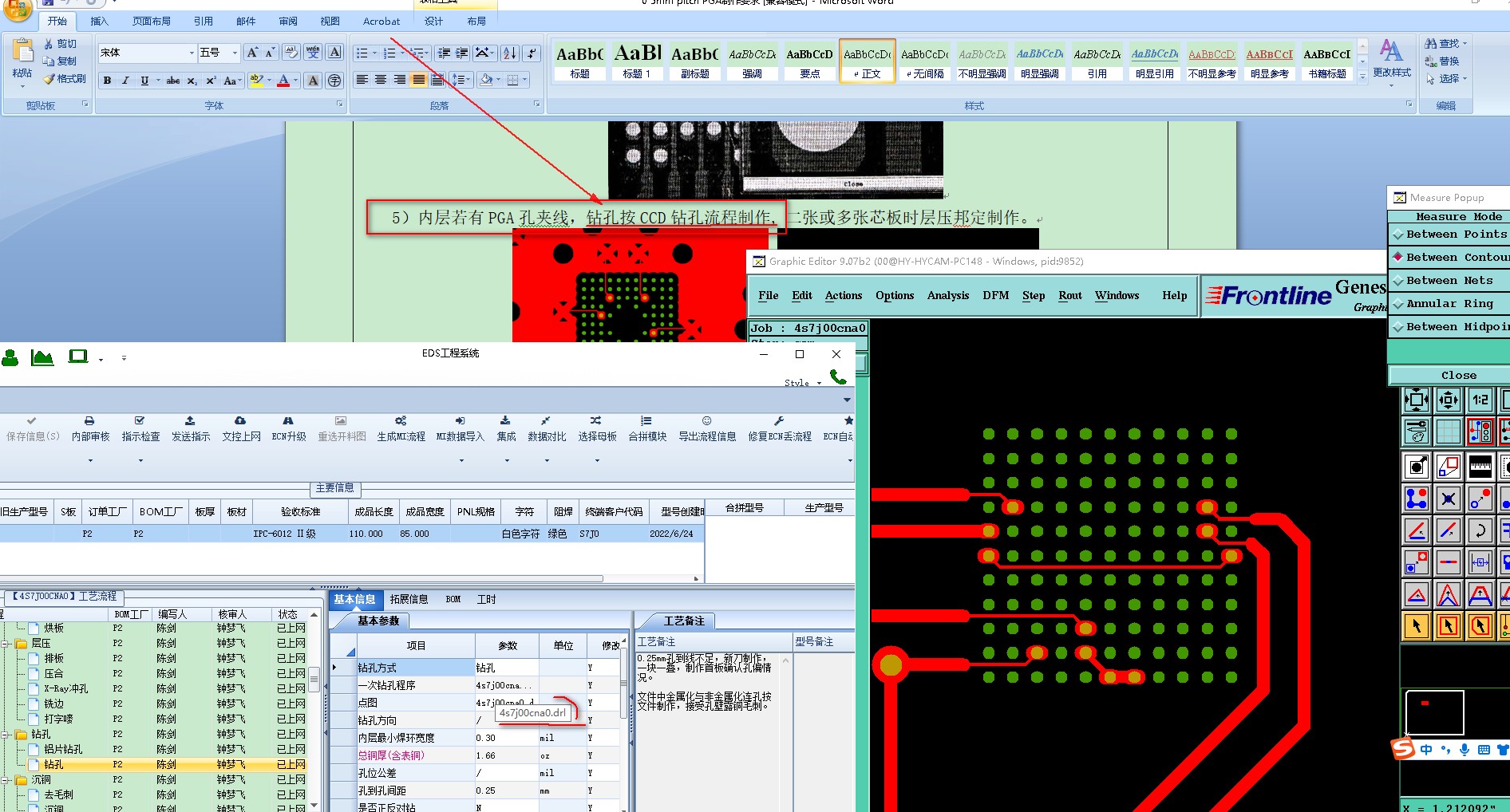Click the 合拼模块 list icon

646,420
